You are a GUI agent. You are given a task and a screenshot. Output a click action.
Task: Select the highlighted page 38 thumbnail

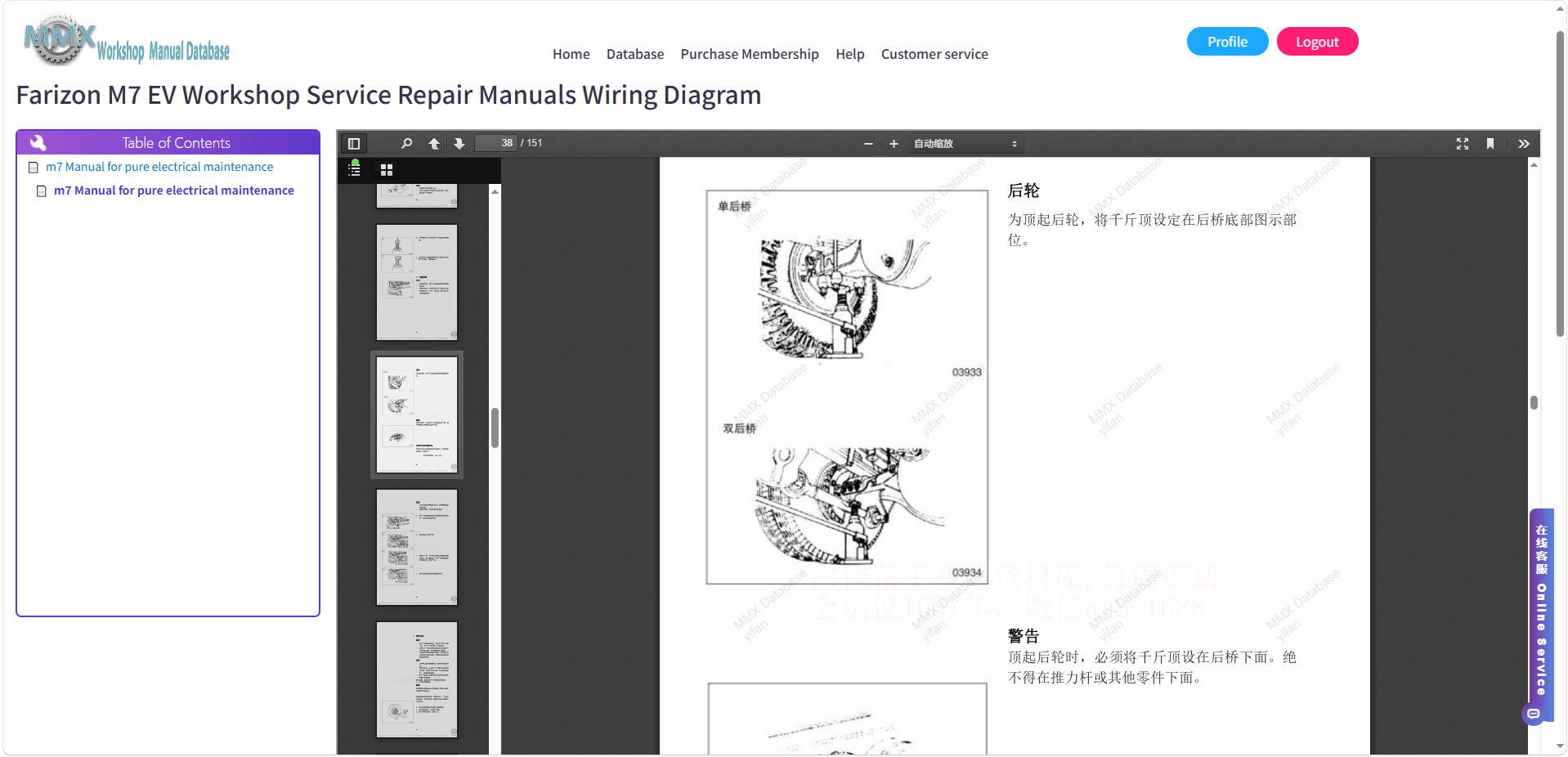(x=417, y=414)
